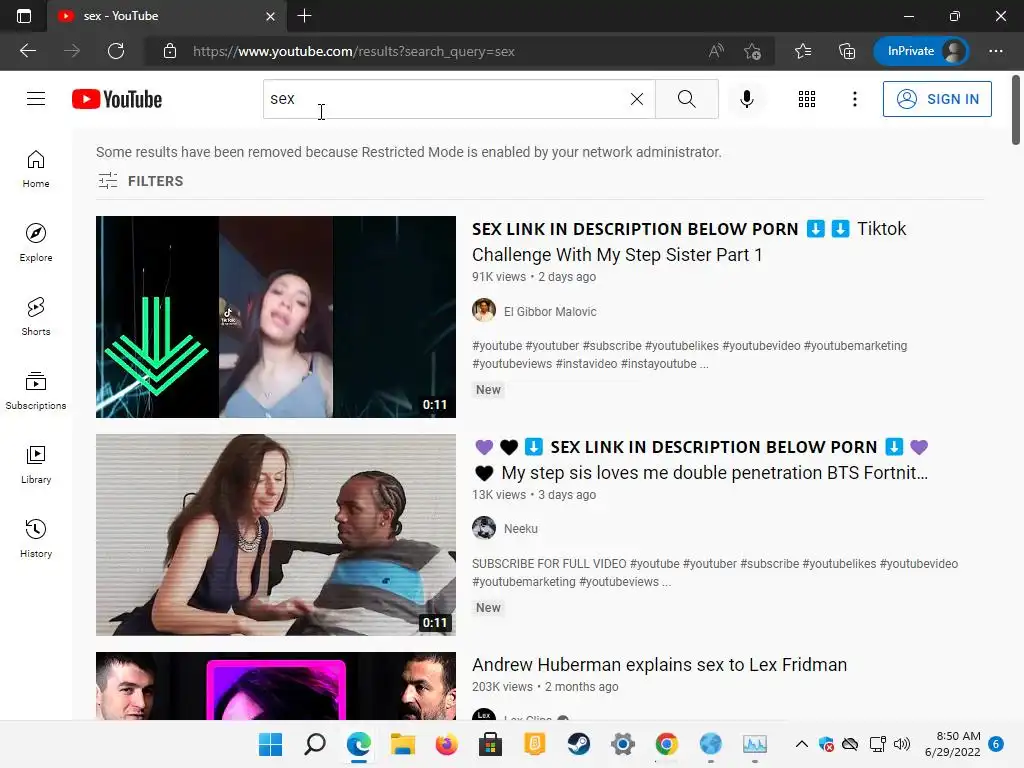The width and height of the screenshot is (1024, 768).
Task: Open Library in the sidebar
Action: [36, 464]
